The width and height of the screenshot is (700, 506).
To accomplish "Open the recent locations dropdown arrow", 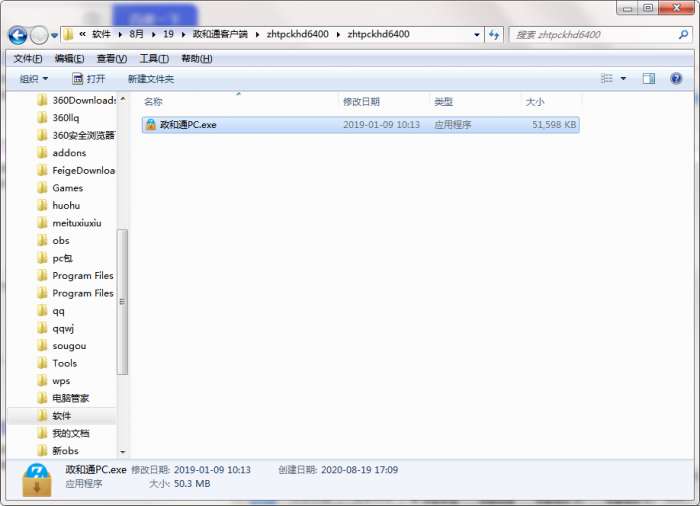I will pyautogui.click(x=54, y=35).
